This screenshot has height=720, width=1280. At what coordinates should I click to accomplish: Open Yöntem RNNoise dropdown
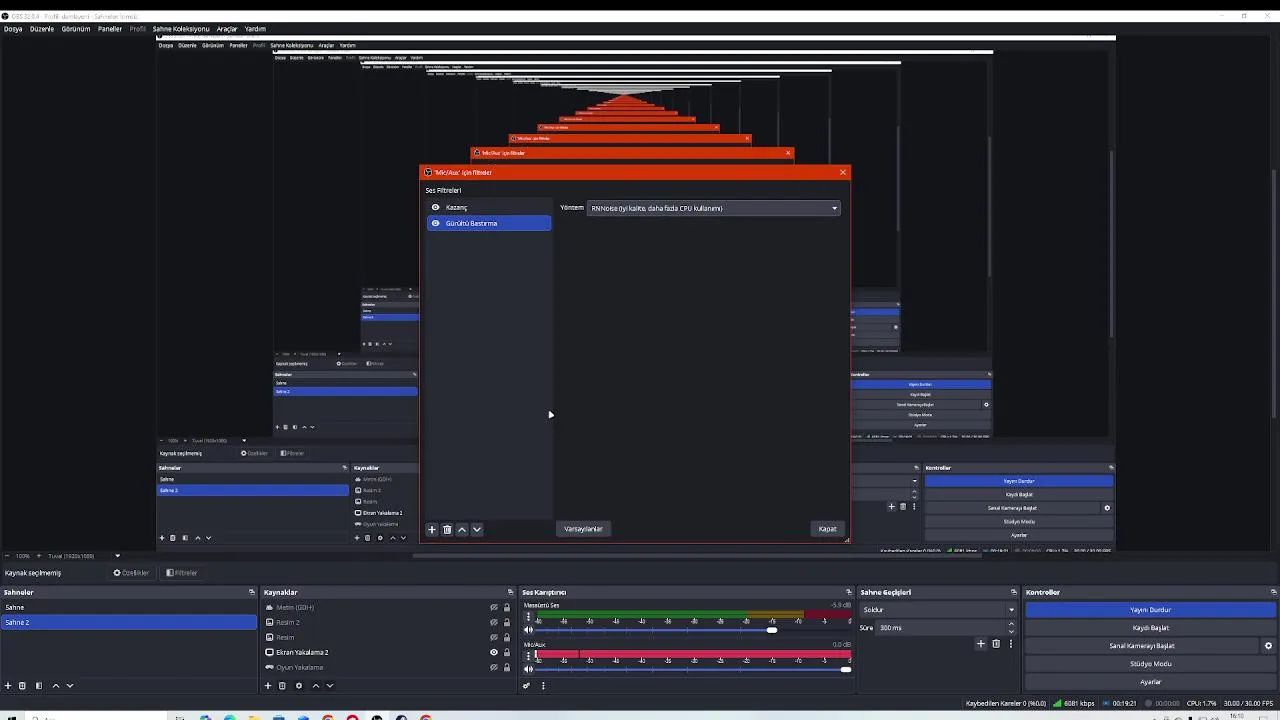713,208
